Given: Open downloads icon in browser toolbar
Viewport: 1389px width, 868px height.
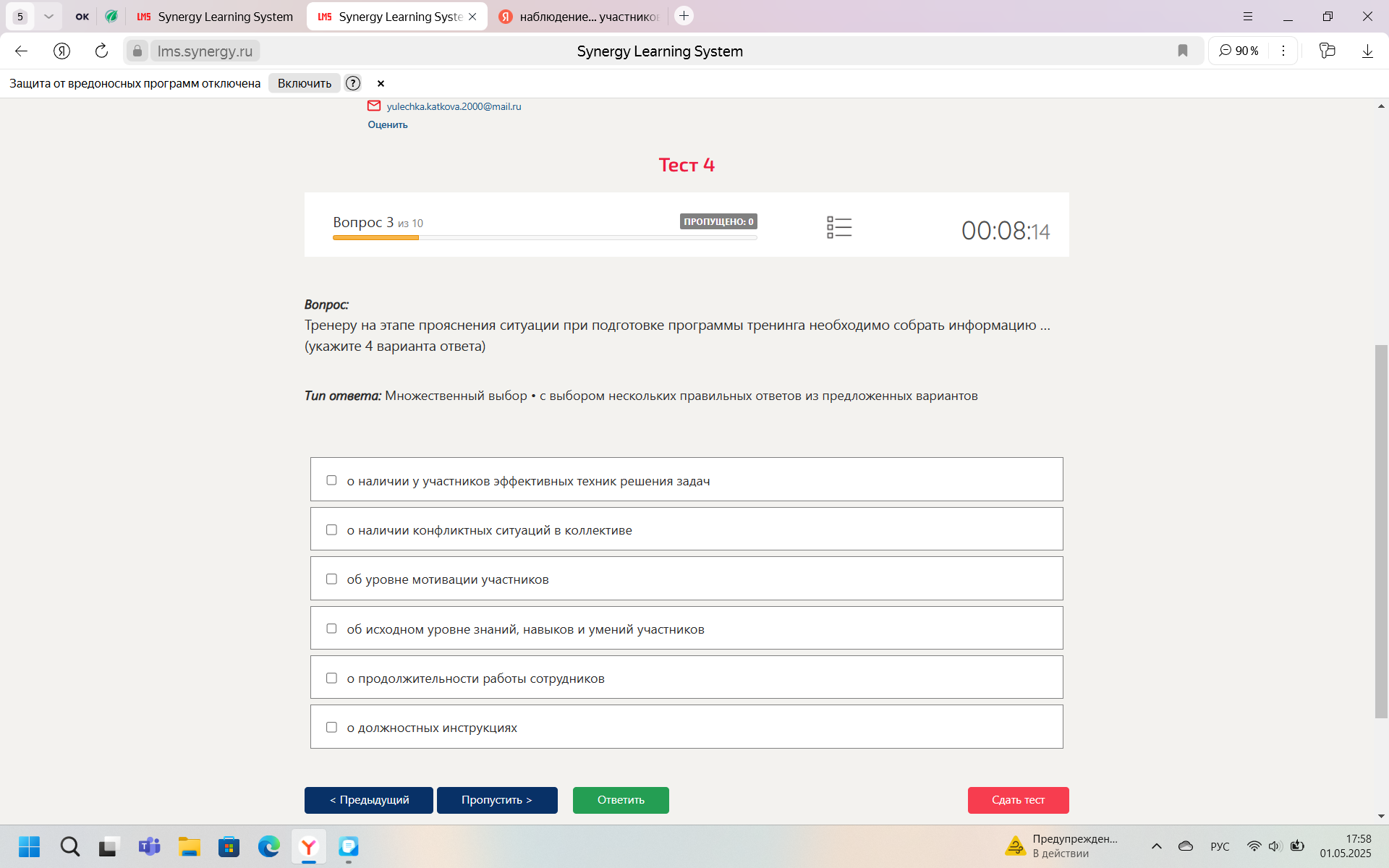Looking at the screenshot, I should point(1367,51).
